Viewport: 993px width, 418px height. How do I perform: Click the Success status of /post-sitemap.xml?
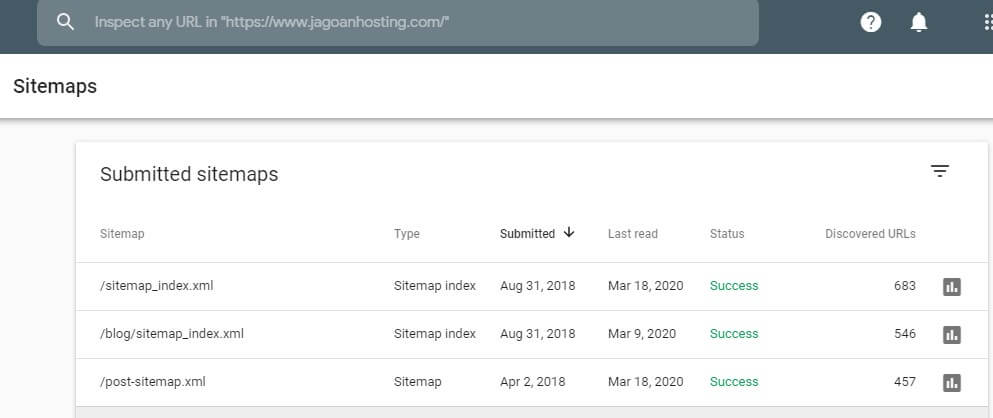(734, 382)
